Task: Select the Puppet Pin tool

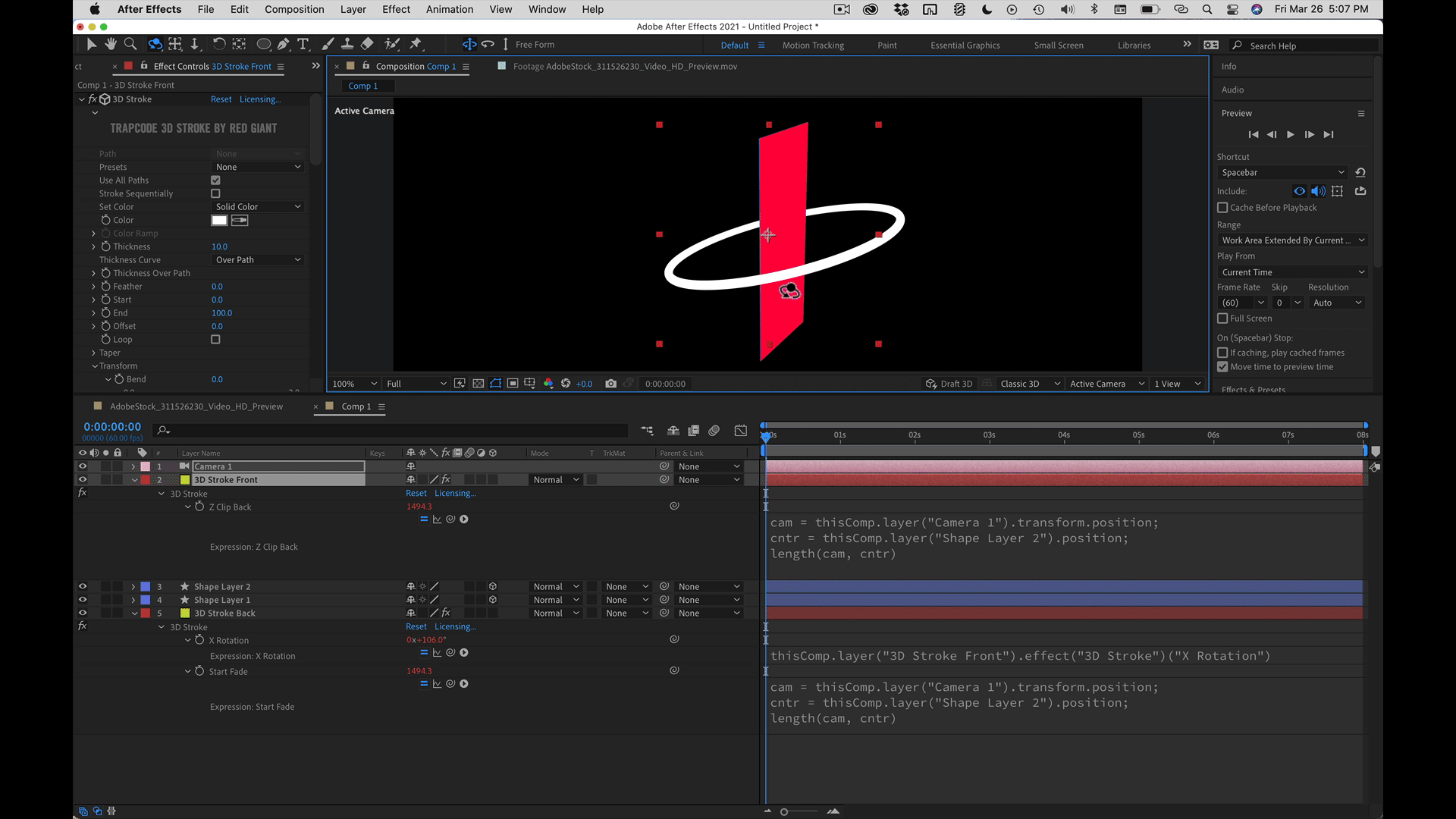Action: coord(416,44)
